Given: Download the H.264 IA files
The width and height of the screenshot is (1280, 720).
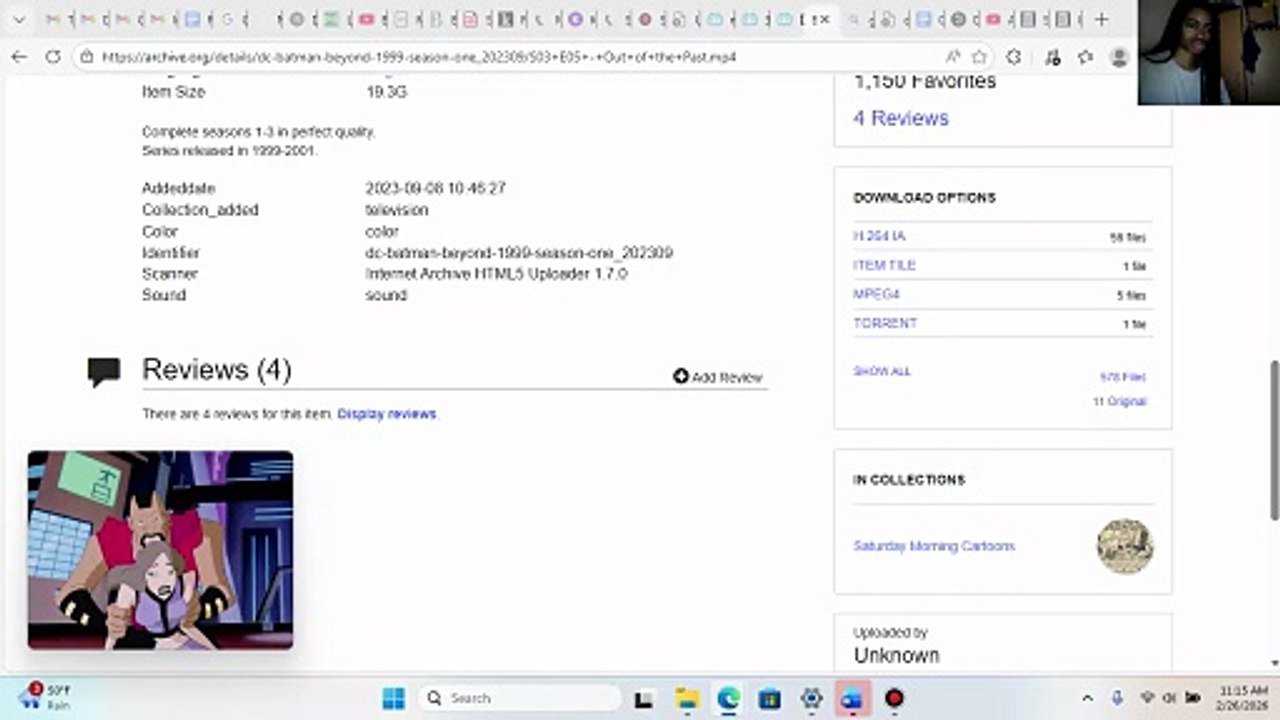Looking at the screenshot, I should [879, 236].
